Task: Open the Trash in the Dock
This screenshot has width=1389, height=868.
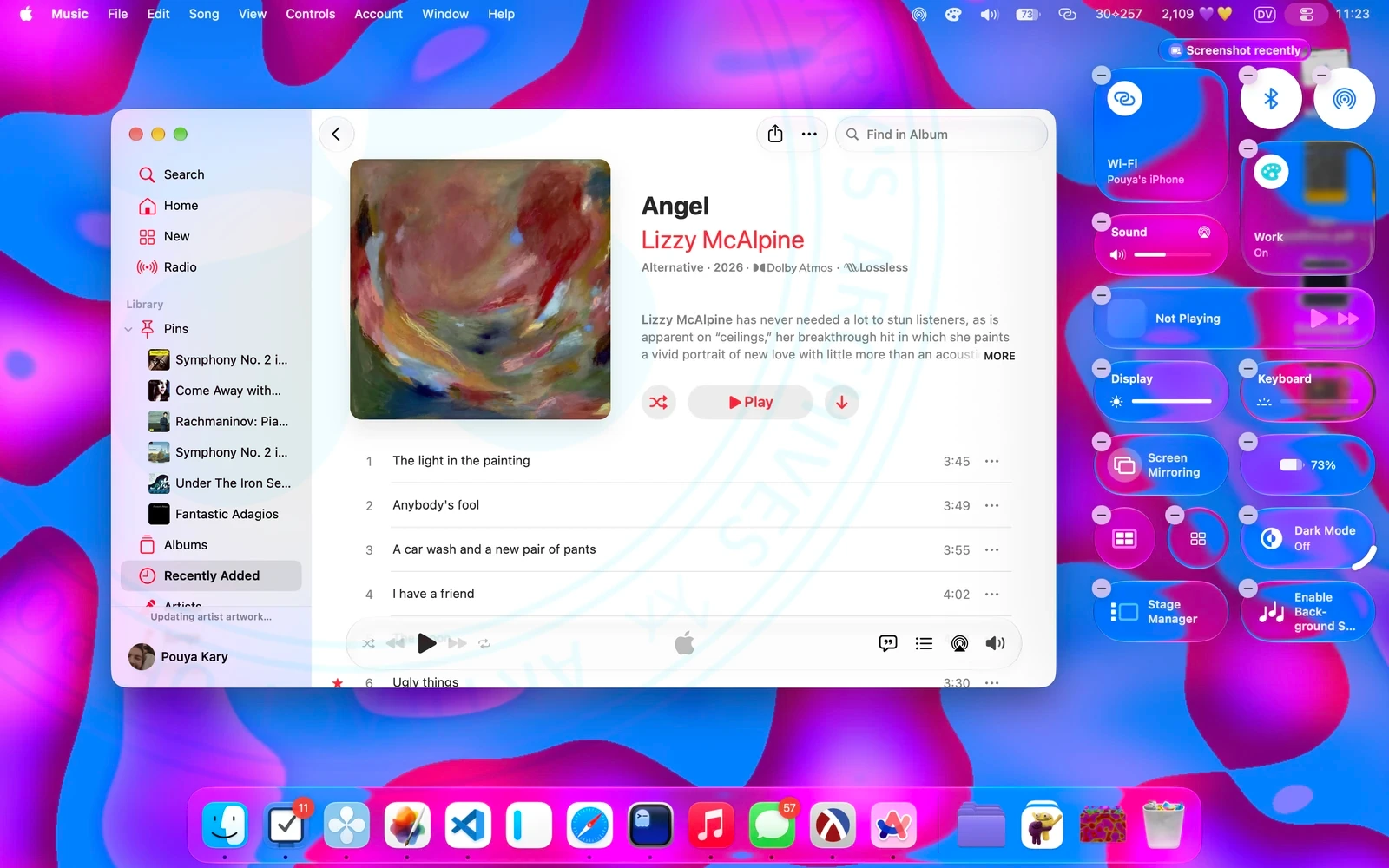Action: coord(1163,825)
